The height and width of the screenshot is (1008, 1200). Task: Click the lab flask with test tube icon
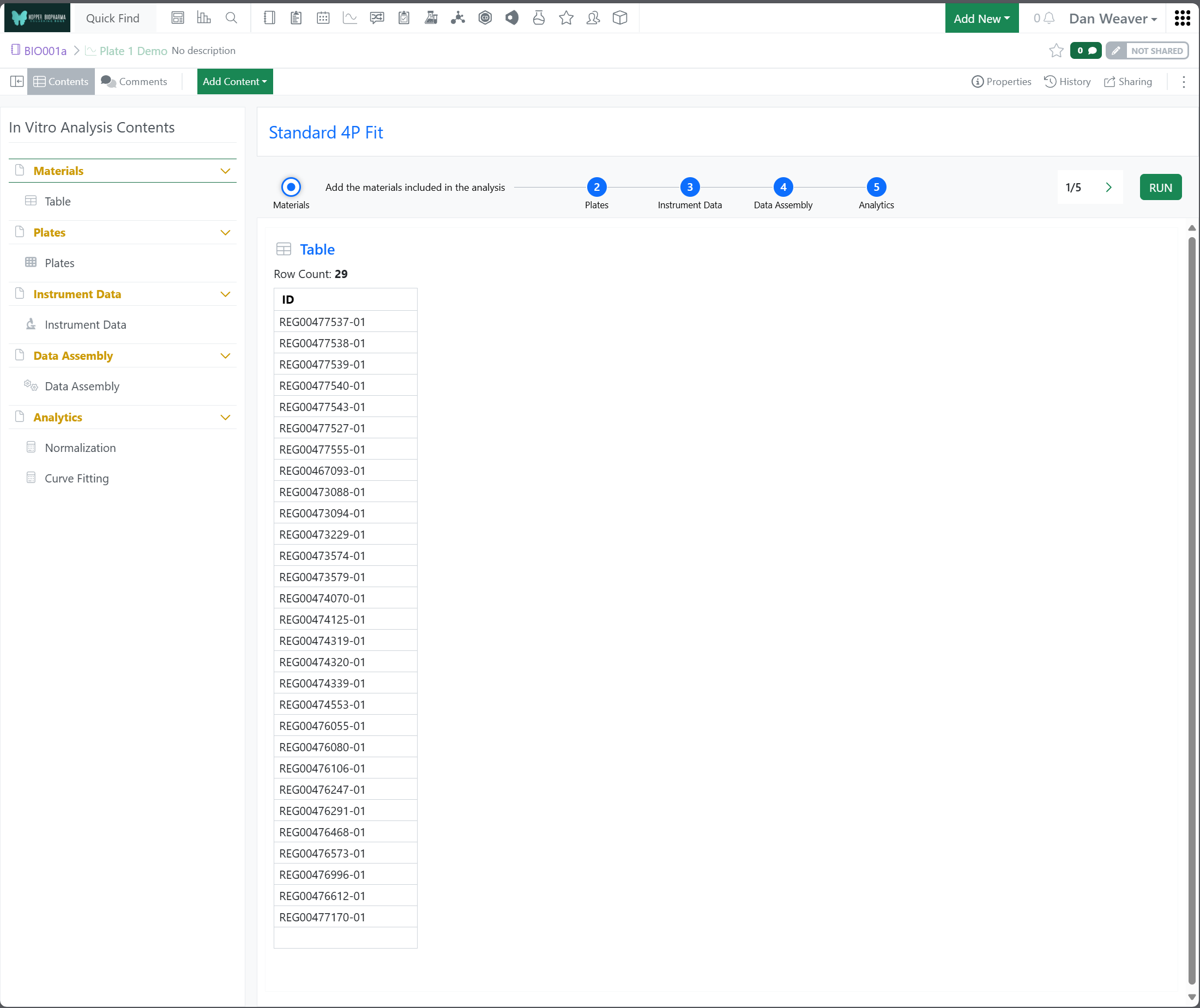[431, 19]
